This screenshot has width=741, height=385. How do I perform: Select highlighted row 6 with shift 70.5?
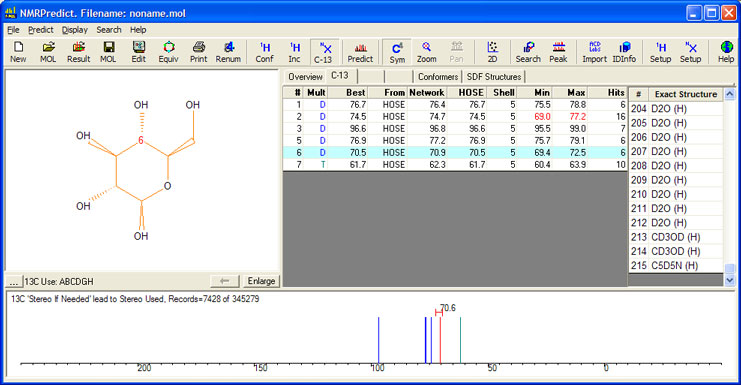click(455, 153)
